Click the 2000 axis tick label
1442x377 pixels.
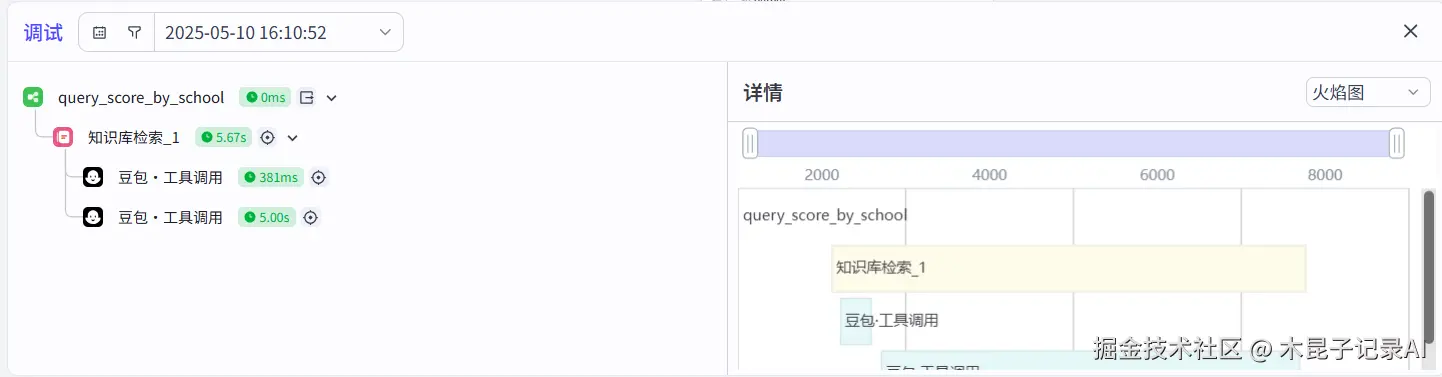[822, 175]
